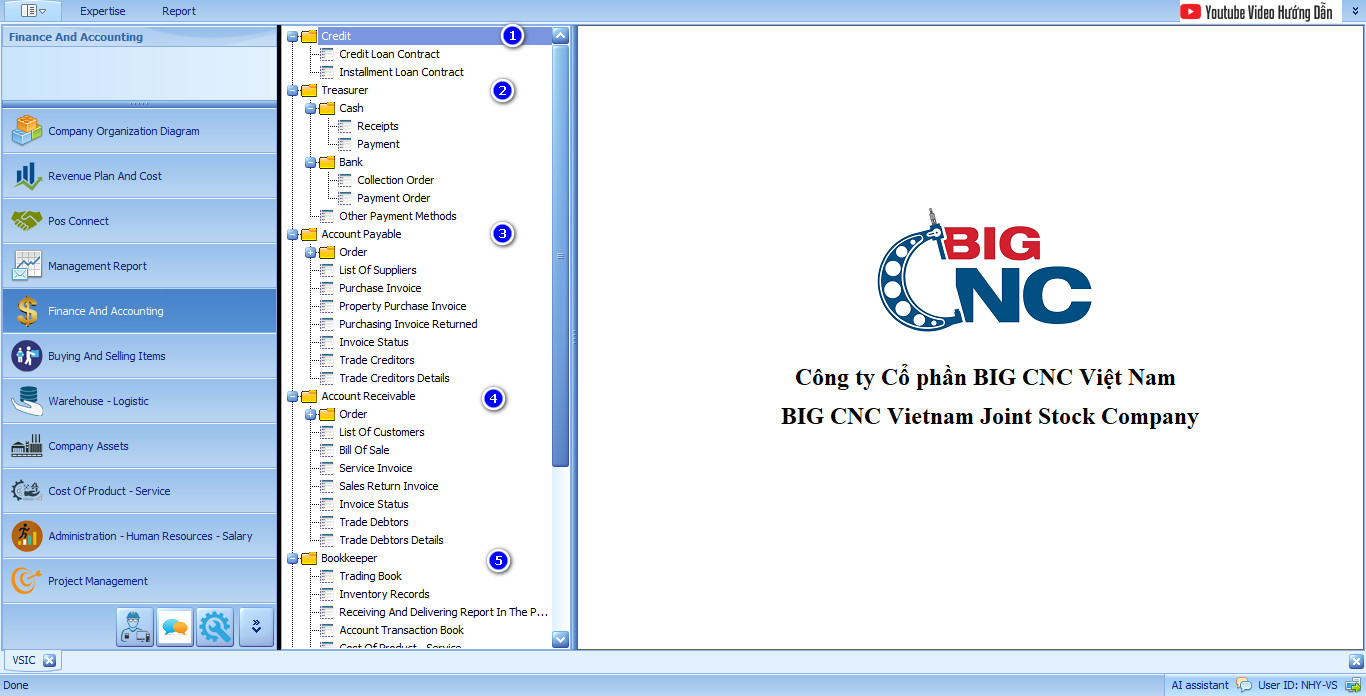Open the Report menu
The width and height of the screenshot is (1366, 696).
tap(179, 11)
